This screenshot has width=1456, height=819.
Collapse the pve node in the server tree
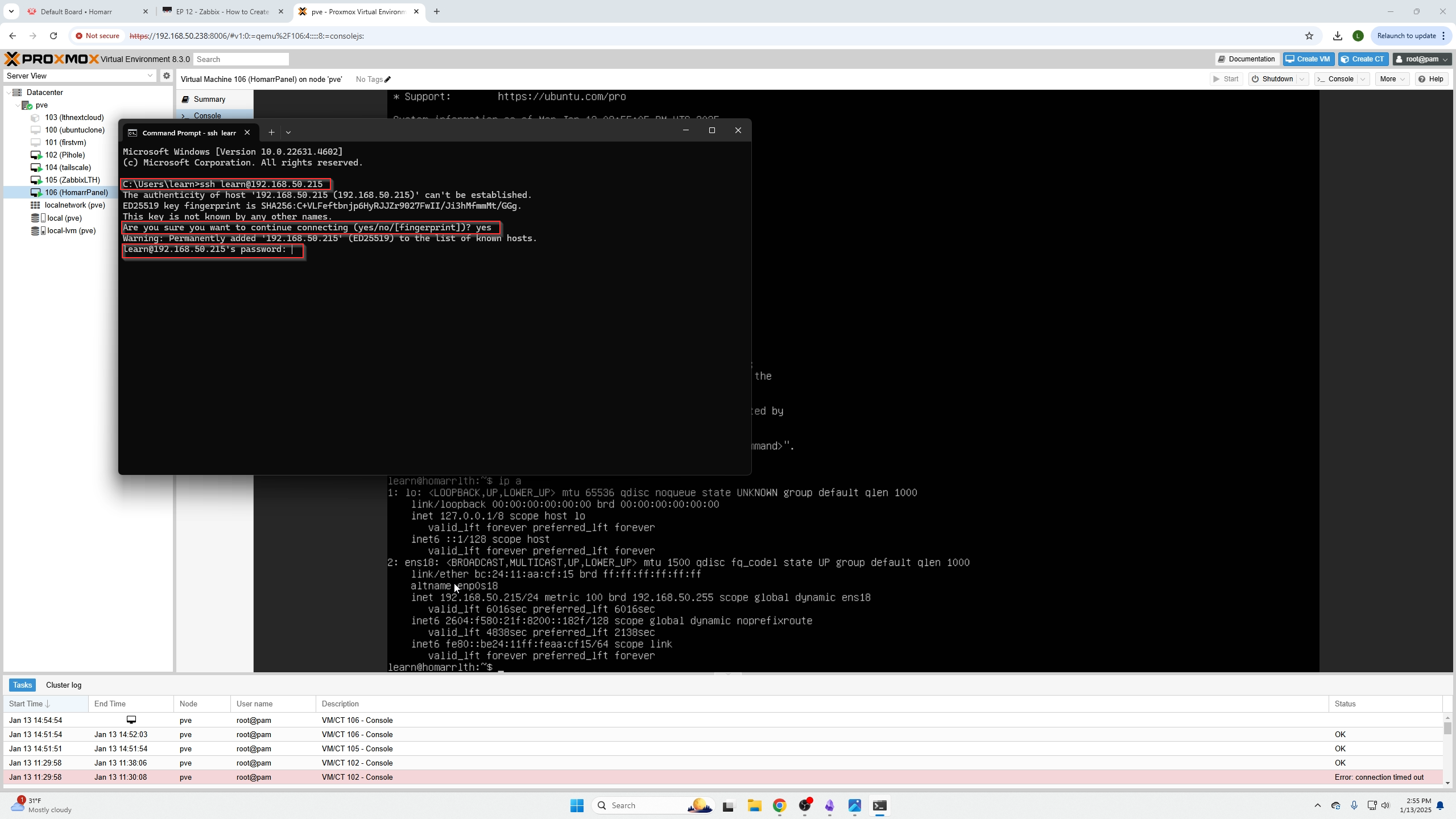17,105
